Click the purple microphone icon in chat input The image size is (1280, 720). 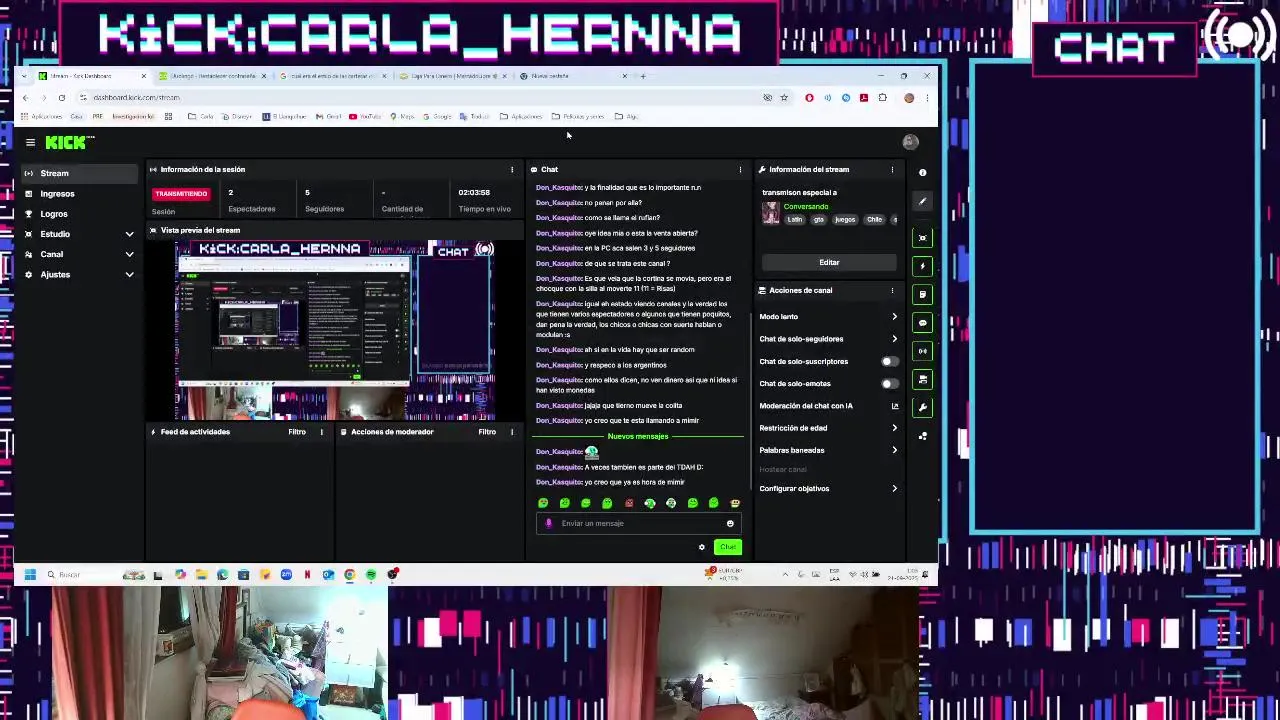[548, 523]
